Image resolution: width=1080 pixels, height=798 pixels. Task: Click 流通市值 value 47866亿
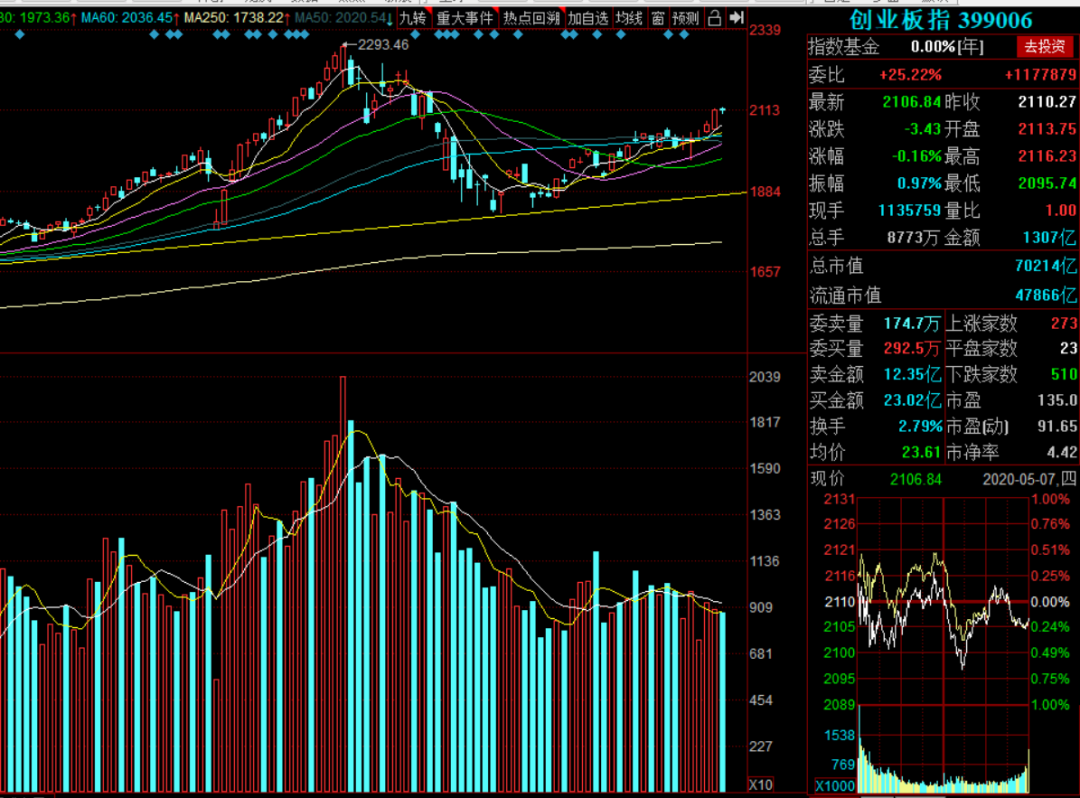(1046, 295)
